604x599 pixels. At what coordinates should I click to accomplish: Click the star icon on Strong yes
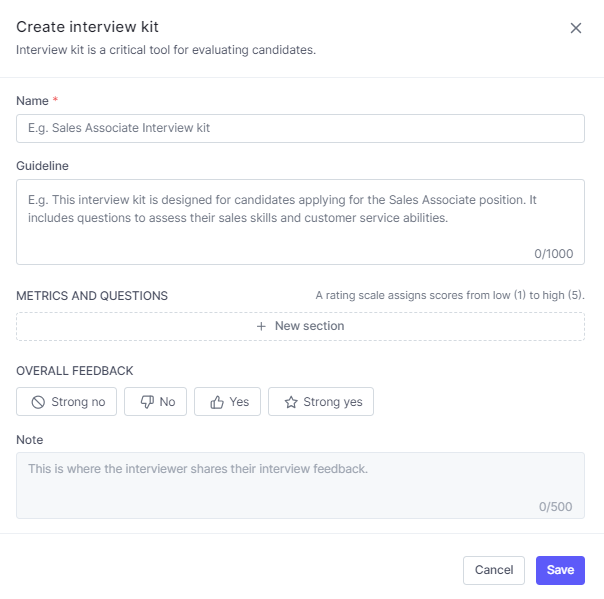(x=291, y=402)
